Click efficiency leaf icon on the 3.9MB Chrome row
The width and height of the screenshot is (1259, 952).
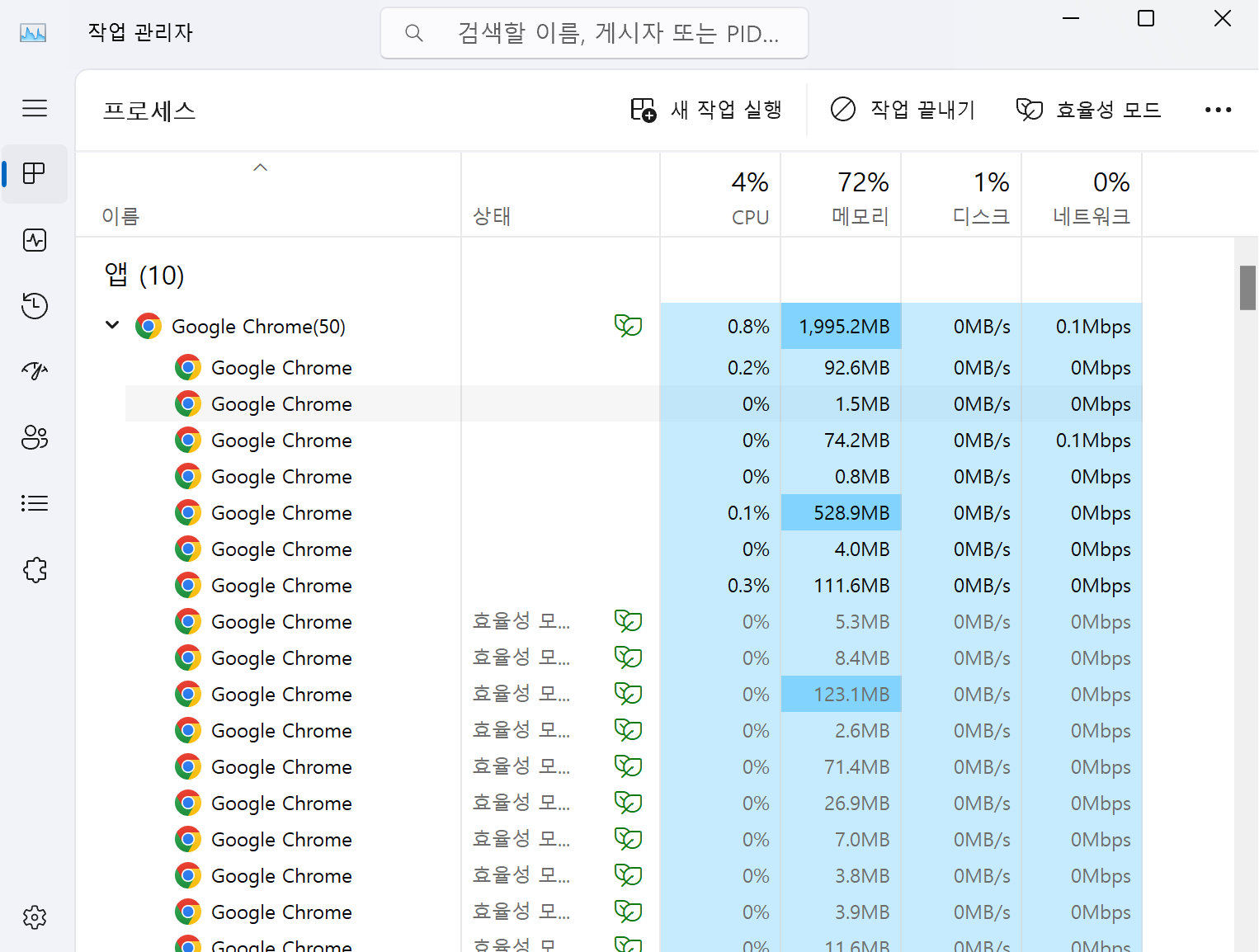coord(628,912)
